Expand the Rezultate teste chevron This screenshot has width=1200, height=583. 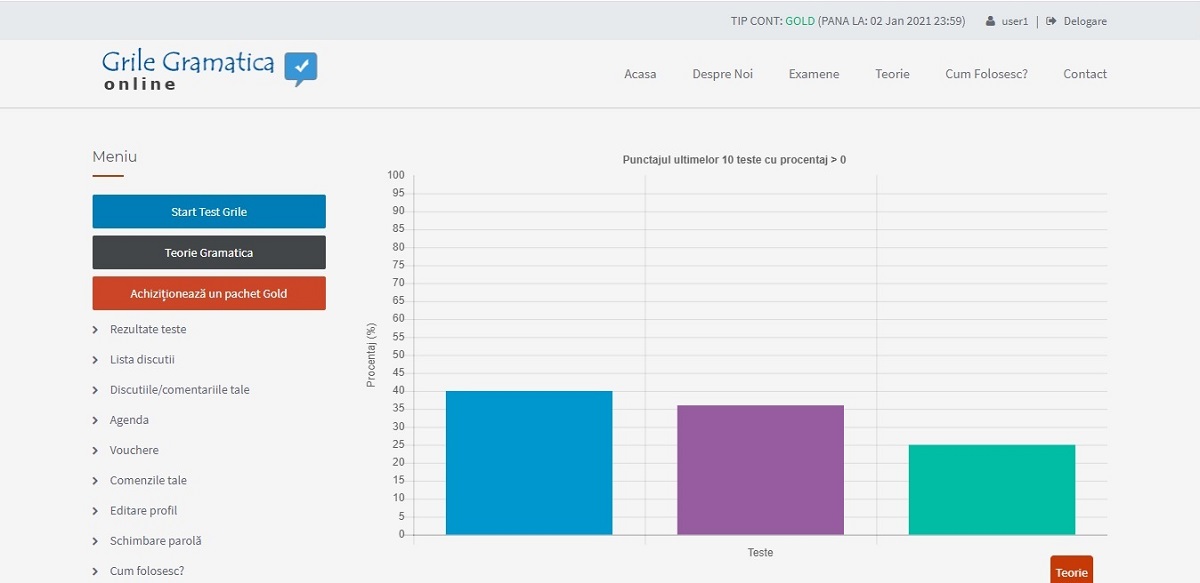click(95, 330)
